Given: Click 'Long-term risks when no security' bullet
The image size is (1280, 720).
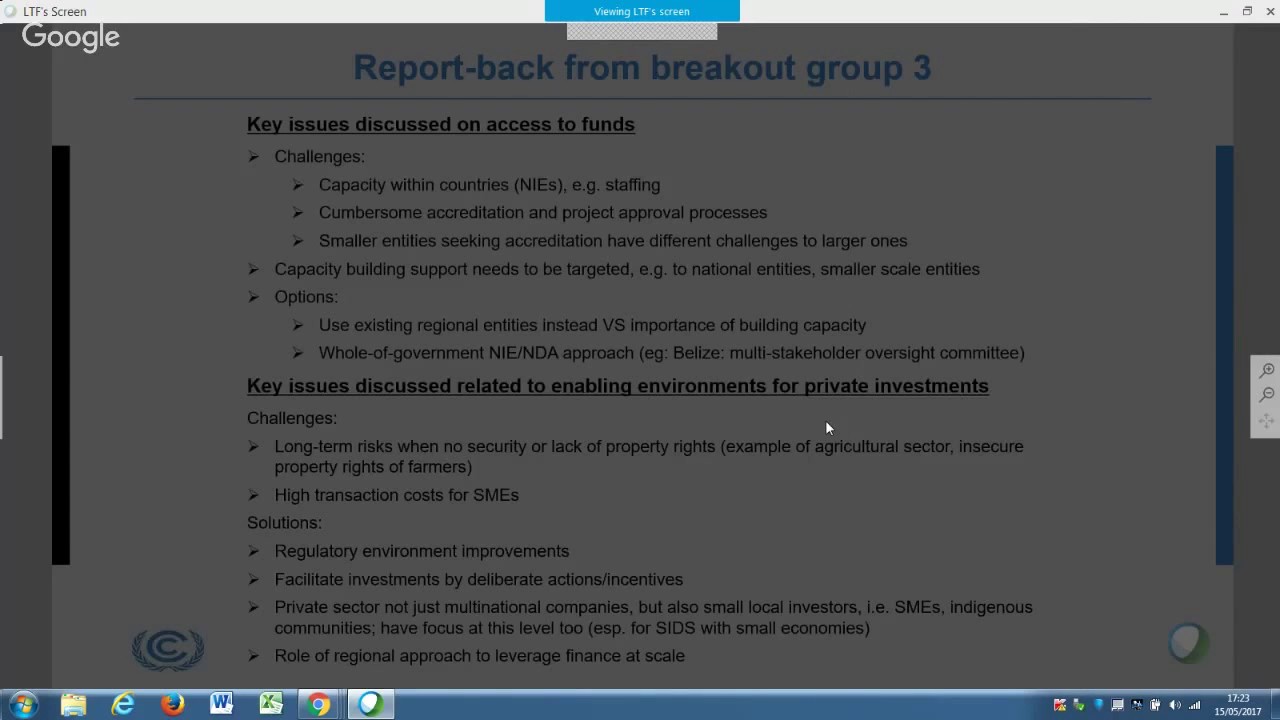Looking at the screenshot, I should pyautogui.click(x=649, y=456).
